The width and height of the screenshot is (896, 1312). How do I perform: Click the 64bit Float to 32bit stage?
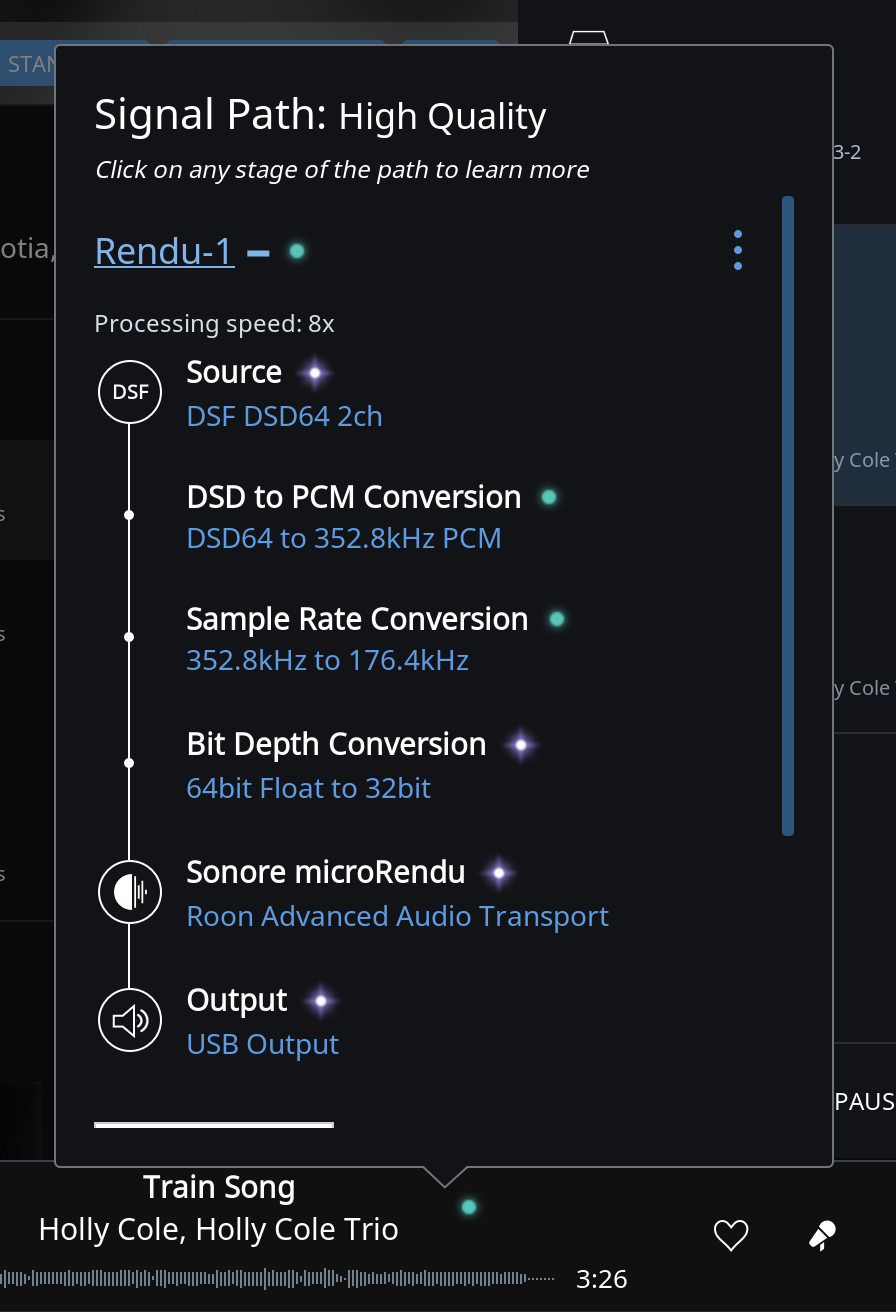(x=308, y=788)
